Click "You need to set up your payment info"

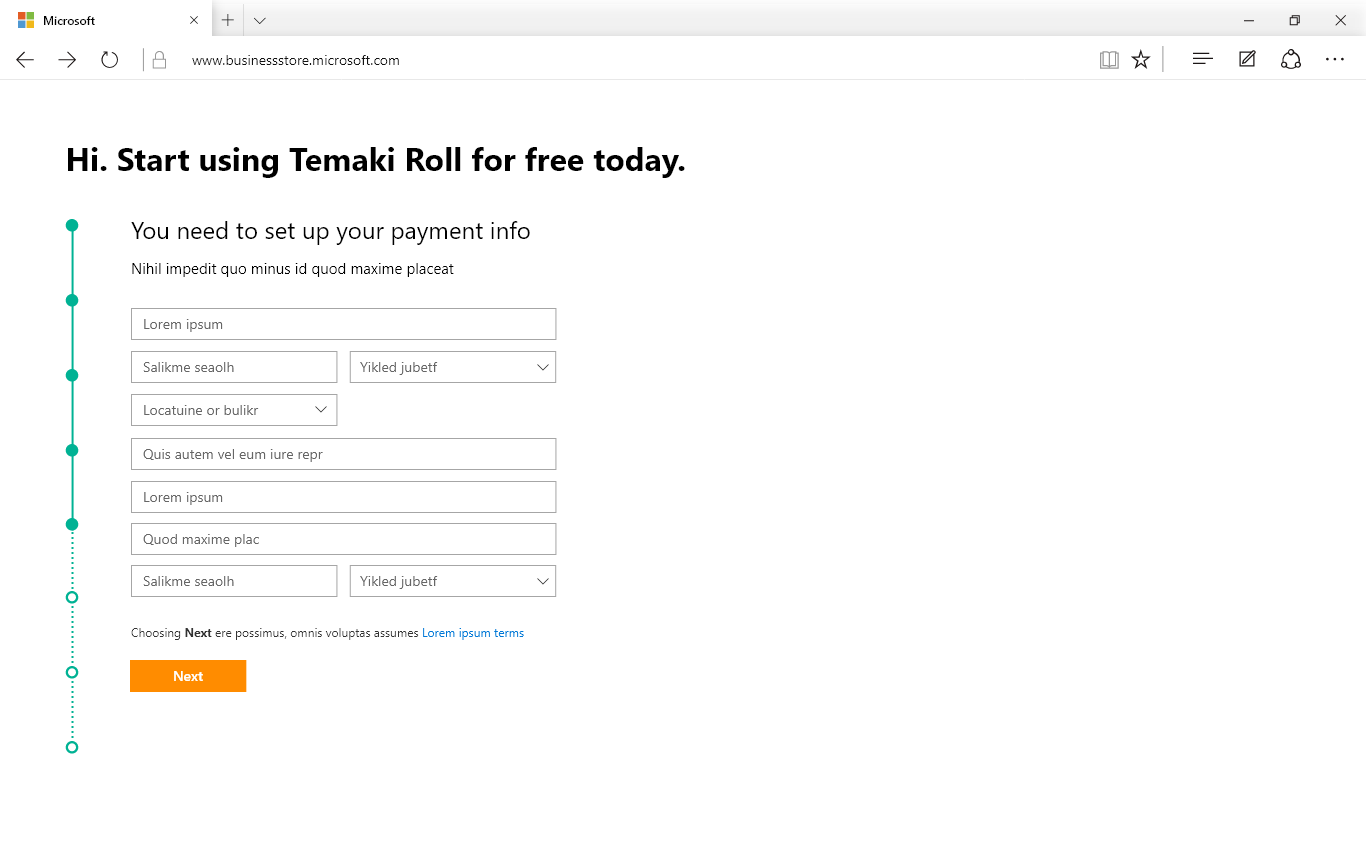coord(331,231)
